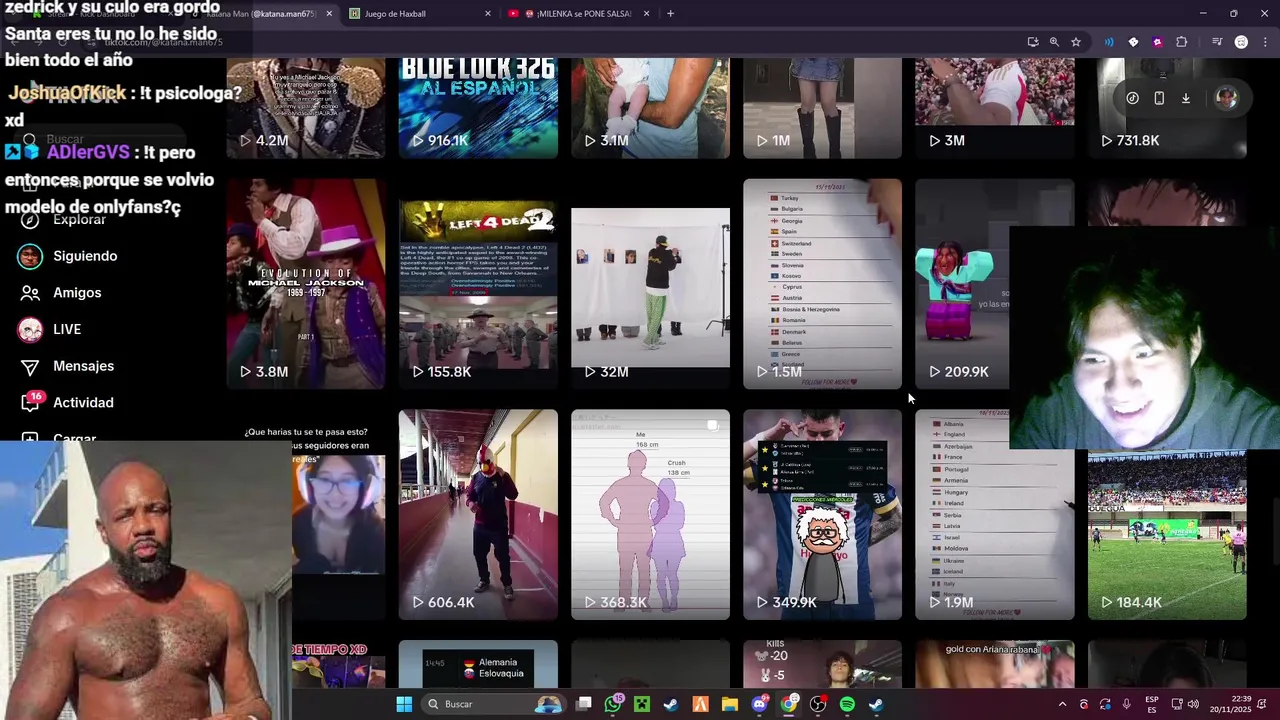This screenshot has height=720, width=1280.
Task: Open the Amigos page link
Action: coord(77,293)
